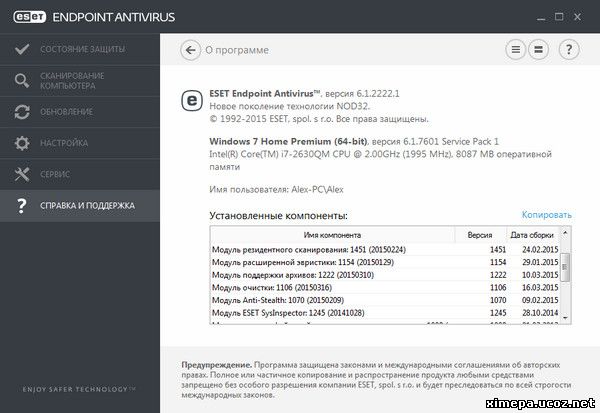Click the components list scrollbar thumb
600x413 pixels.
(x=565, y=267)
